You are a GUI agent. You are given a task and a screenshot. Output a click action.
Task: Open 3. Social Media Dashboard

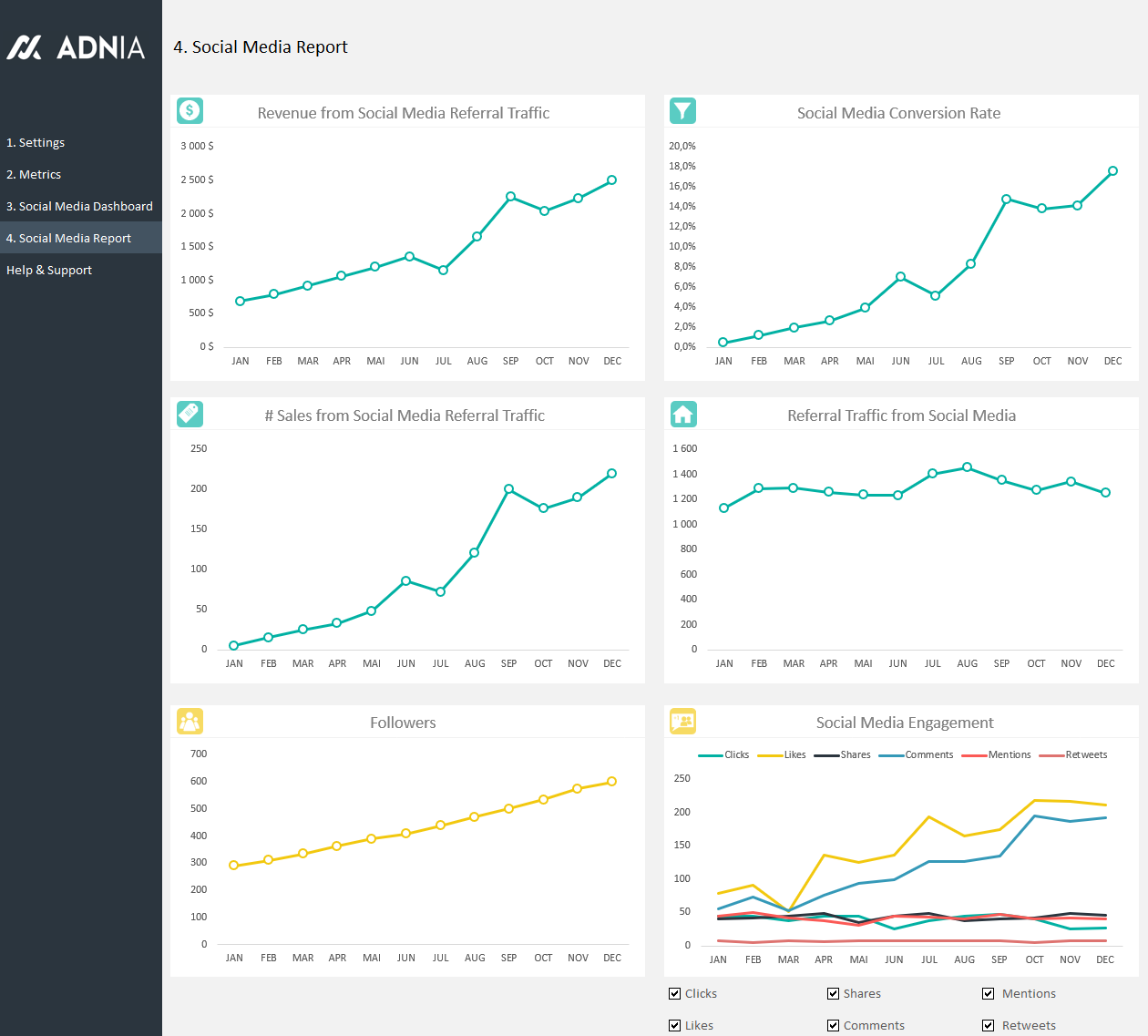pyautogui.click(x=79, y=206)
